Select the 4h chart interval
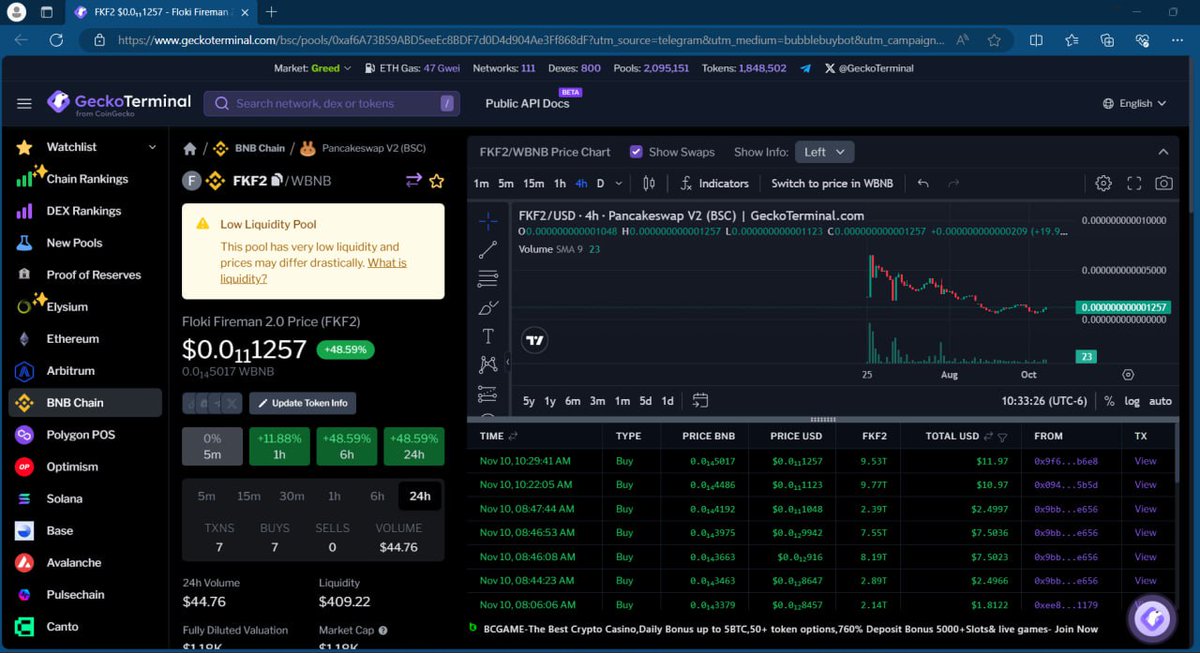The width and height of the screenshot is (1200, 653). [x=581, y=183]
